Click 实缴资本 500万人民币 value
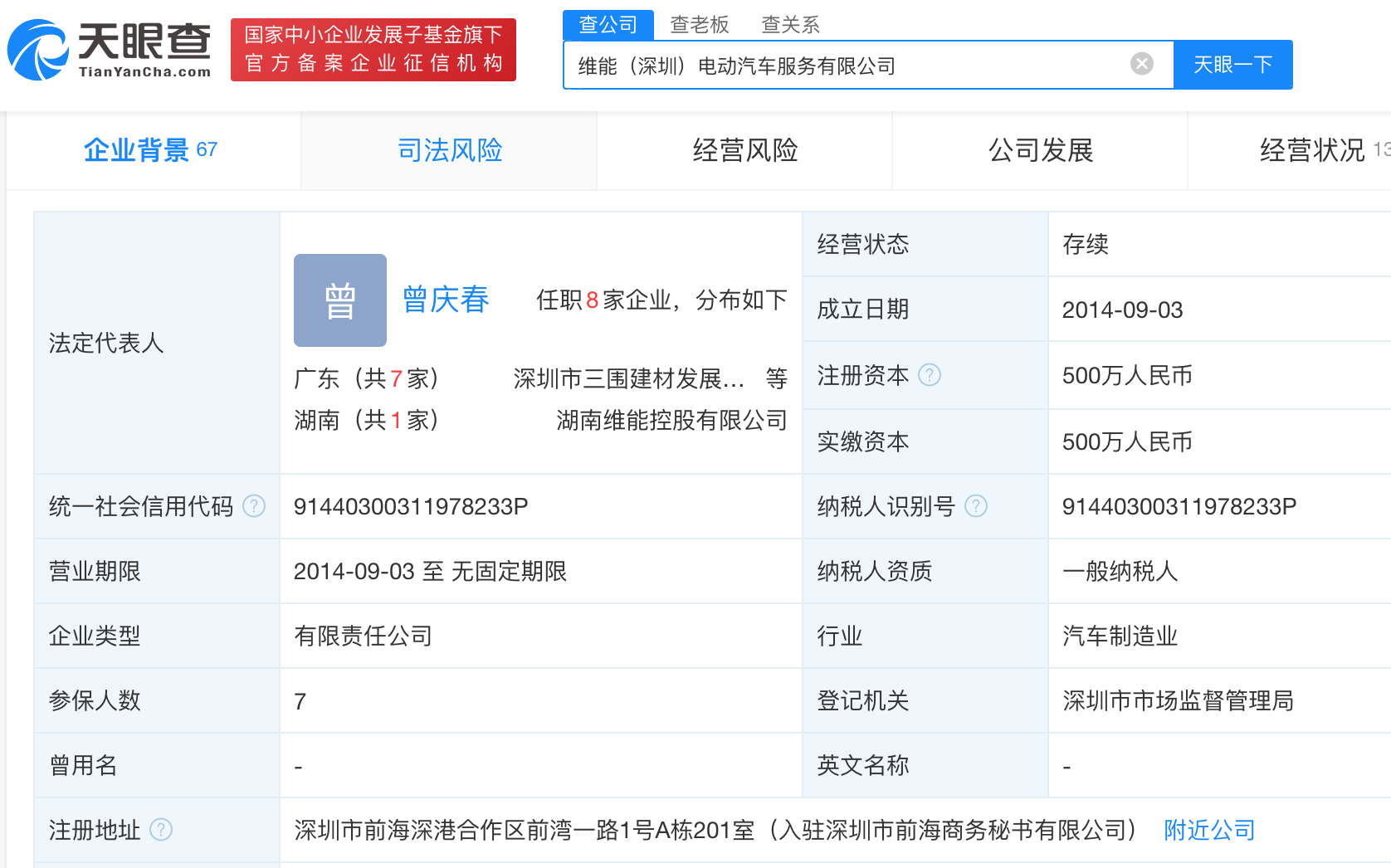Image resolution: width=1391 pixels, height=868 pixels. coord(1127,442)
